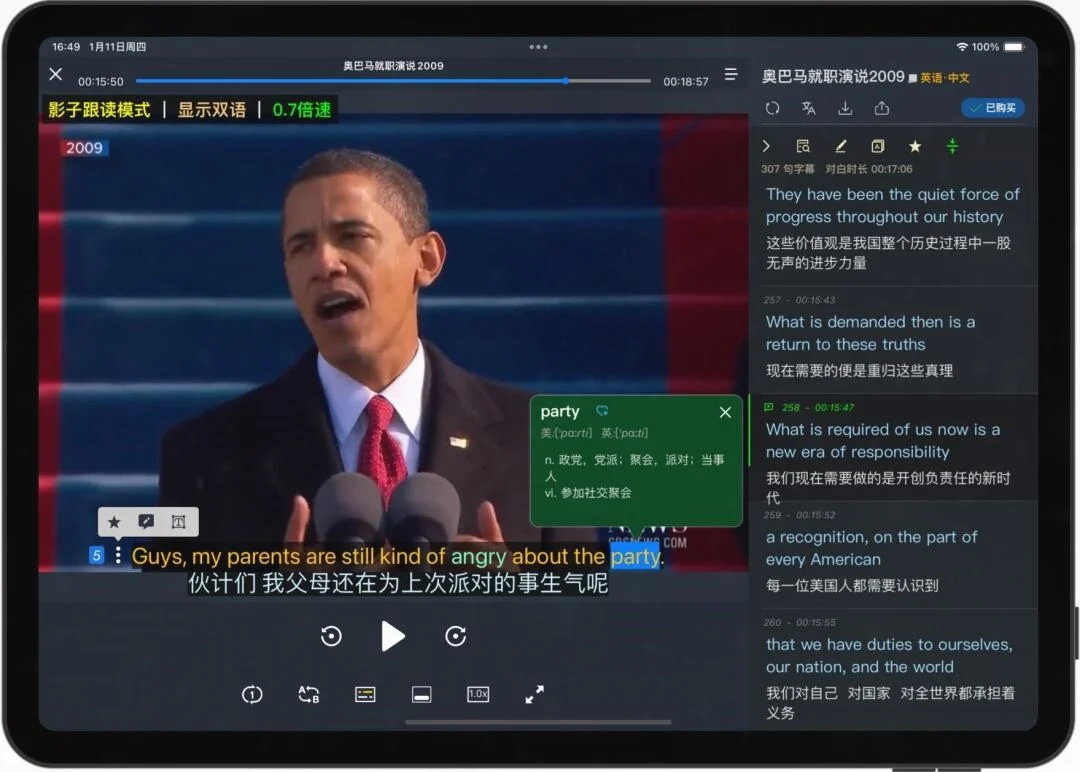Select subtitle 'that we have duties'

(893, 667)
